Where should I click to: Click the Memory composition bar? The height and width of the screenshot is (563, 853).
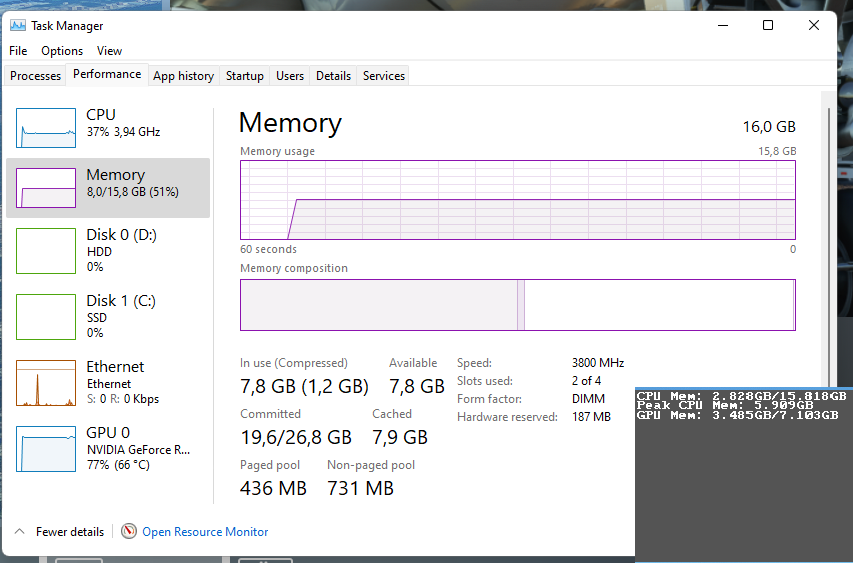tap(517, 304)
